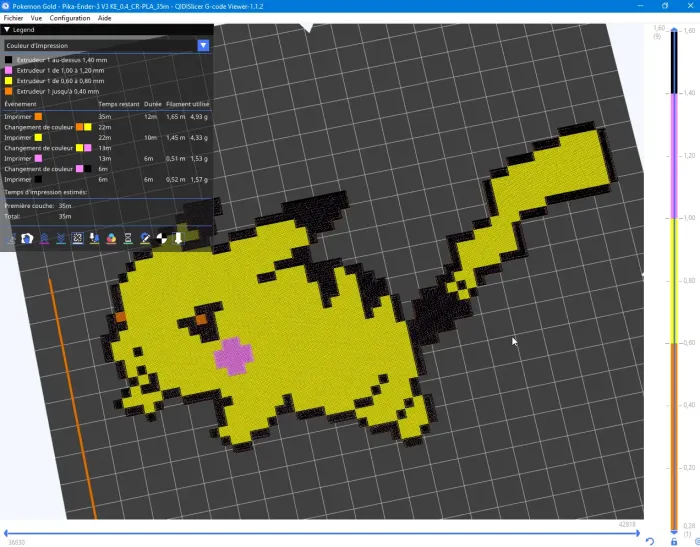Click right thumb of horizontal moves slider
The width and height of the screenshot is (700, 547).
click(638, 533)
